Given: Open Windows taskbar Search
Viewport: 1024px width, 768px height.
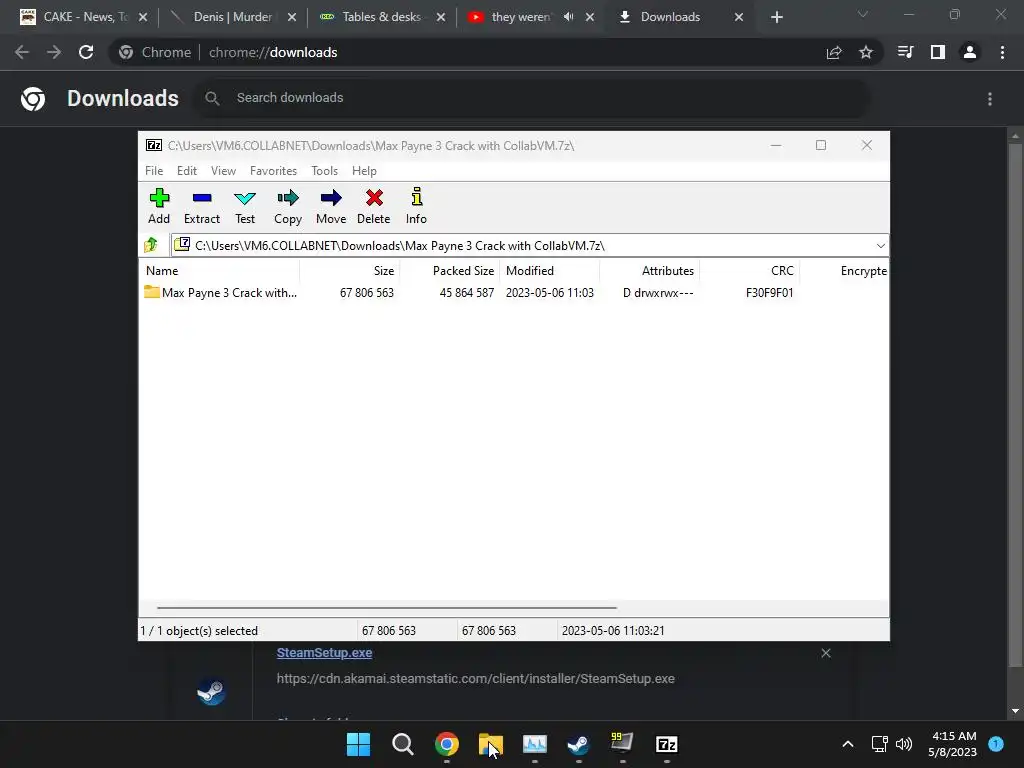Looking at the screenshot, I should 402,744.
